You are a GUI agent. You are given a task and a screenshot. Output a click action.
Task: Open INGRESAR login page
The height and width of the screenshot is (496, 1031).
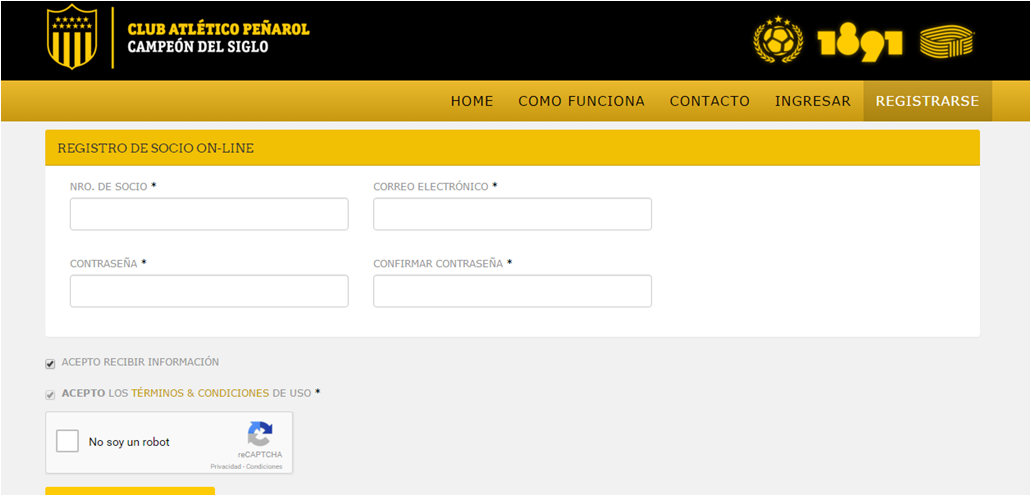[x=813, y=101]
